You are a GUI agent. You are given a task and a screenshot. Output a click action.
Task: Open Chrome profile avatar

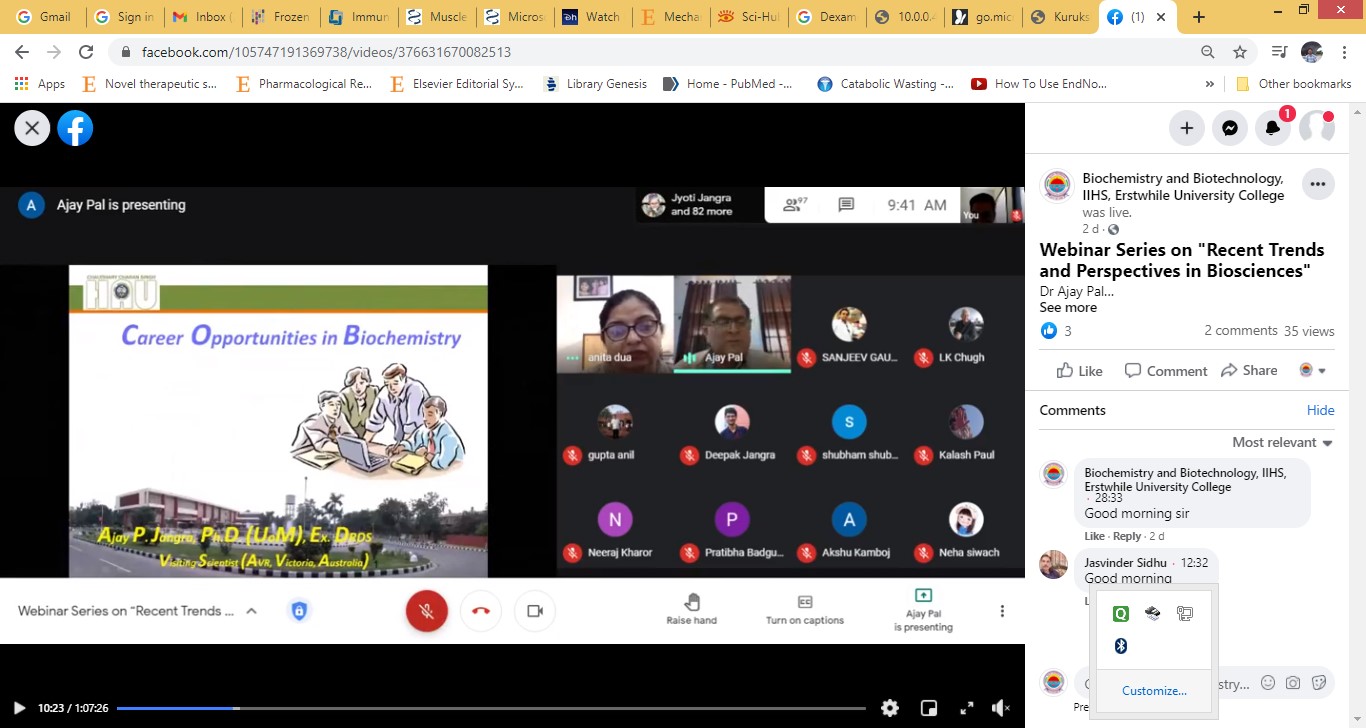[x=1312, y=52]
